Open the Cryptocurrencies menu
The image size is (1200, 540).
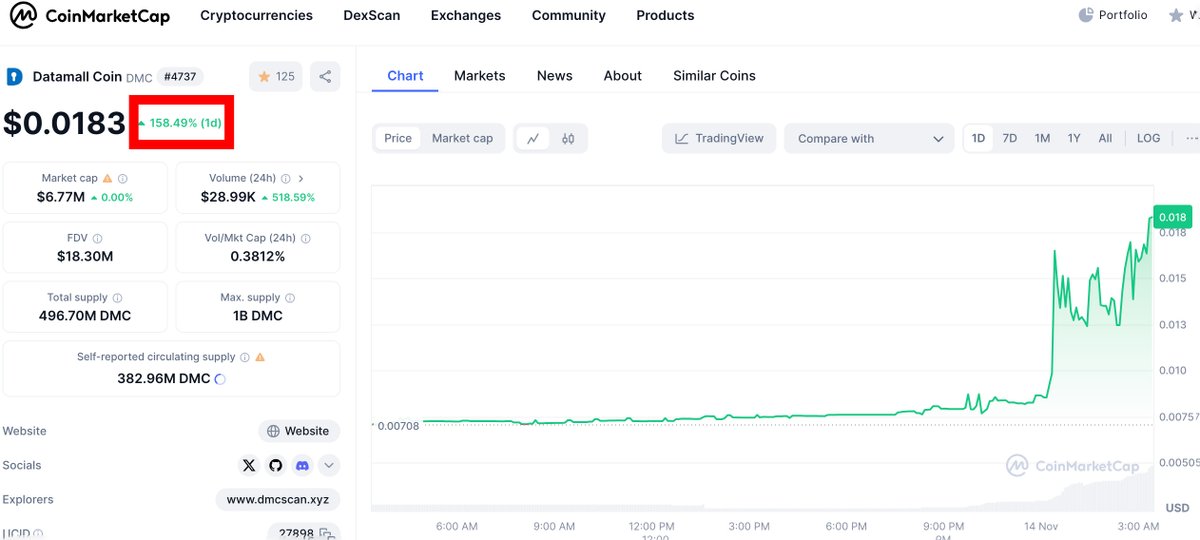[256, 16]
